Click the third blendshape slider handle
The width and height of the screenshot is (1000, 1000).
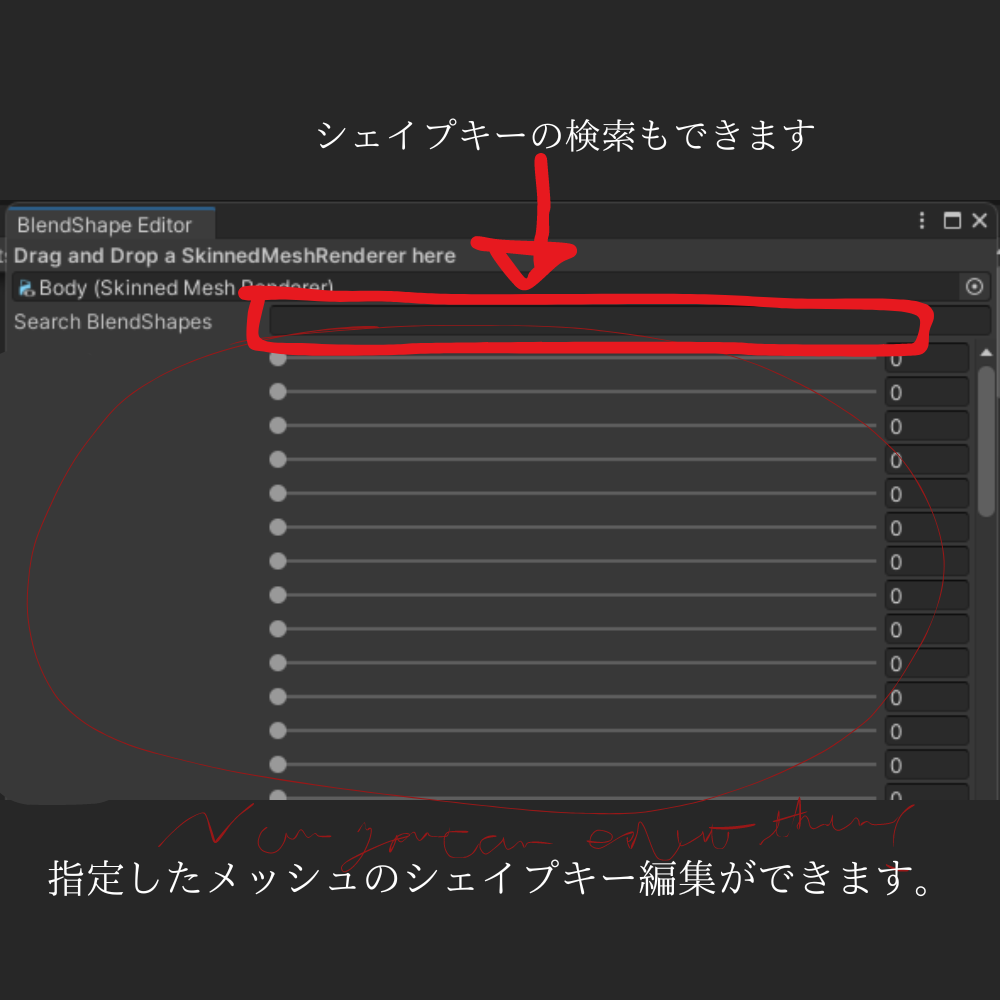click(x=277, y=426)
